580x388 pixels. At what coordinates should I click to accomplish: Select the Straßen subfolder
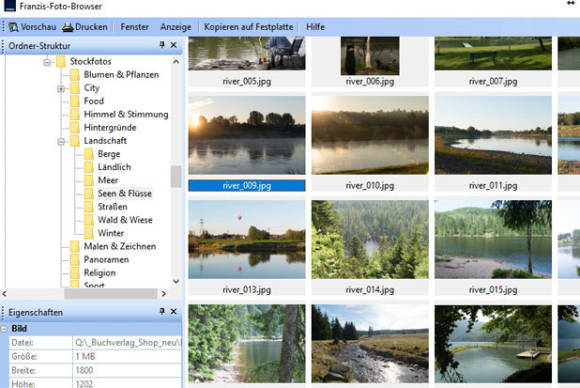click(112, 207)
